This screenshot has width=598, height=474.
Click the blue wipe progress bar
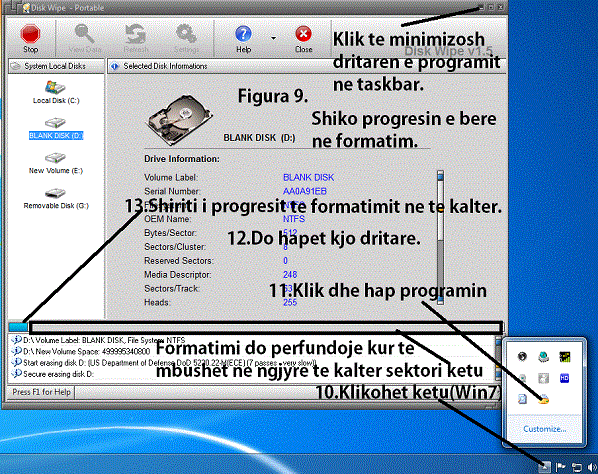(18, 327)
